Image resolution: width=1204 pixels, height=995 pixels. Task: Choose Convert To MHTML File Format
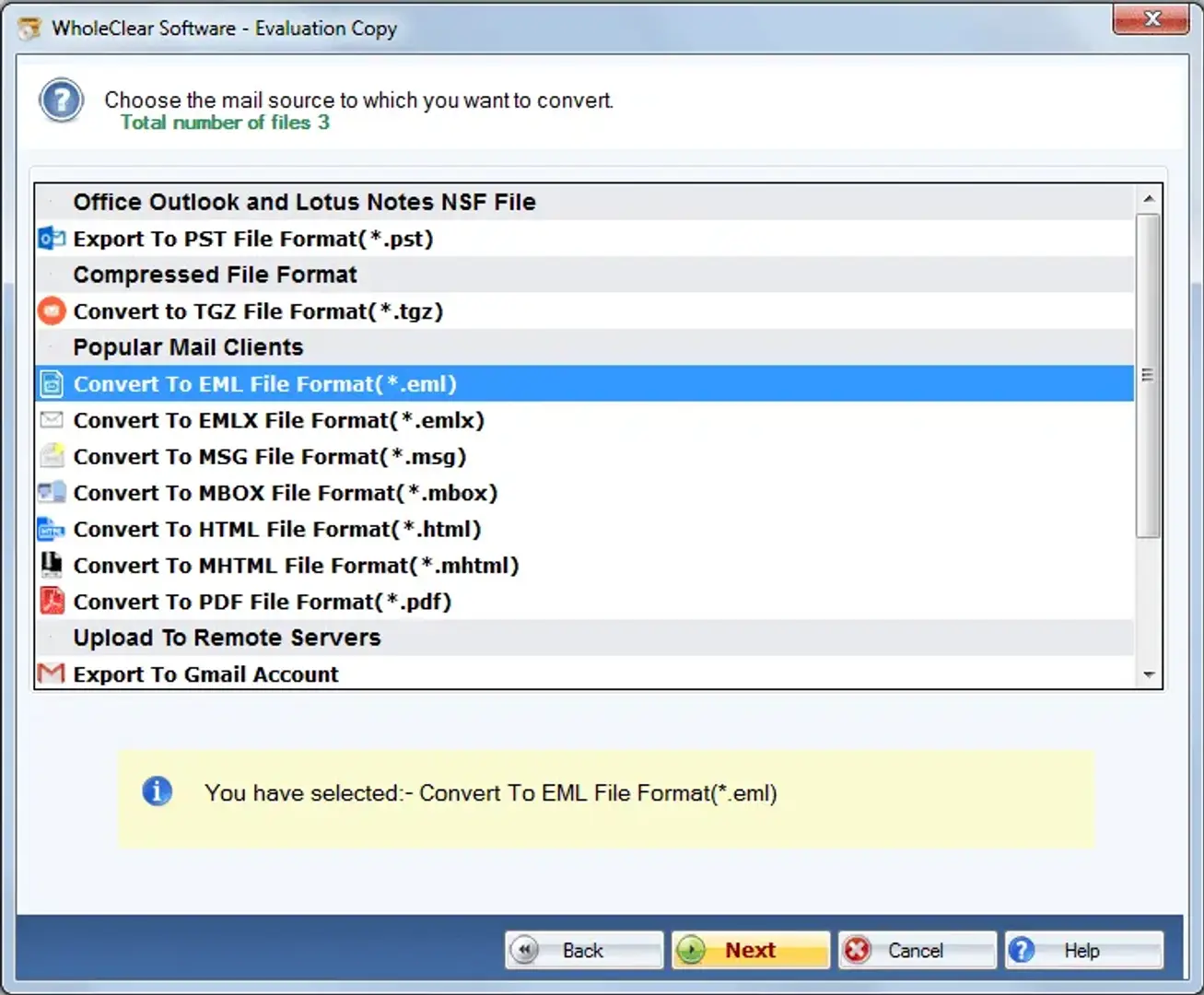(x=296, y=566)
